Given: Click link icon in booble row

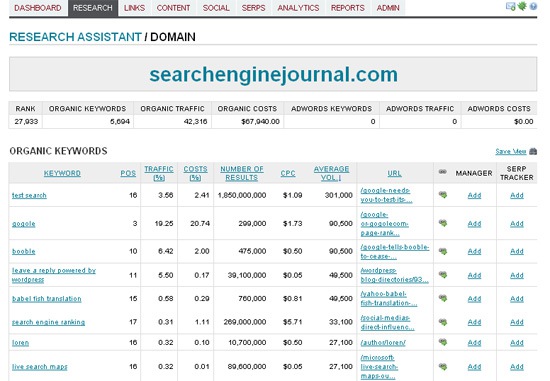Looking at the screenshot, I should pyautogui.click(x=443, y=251).
